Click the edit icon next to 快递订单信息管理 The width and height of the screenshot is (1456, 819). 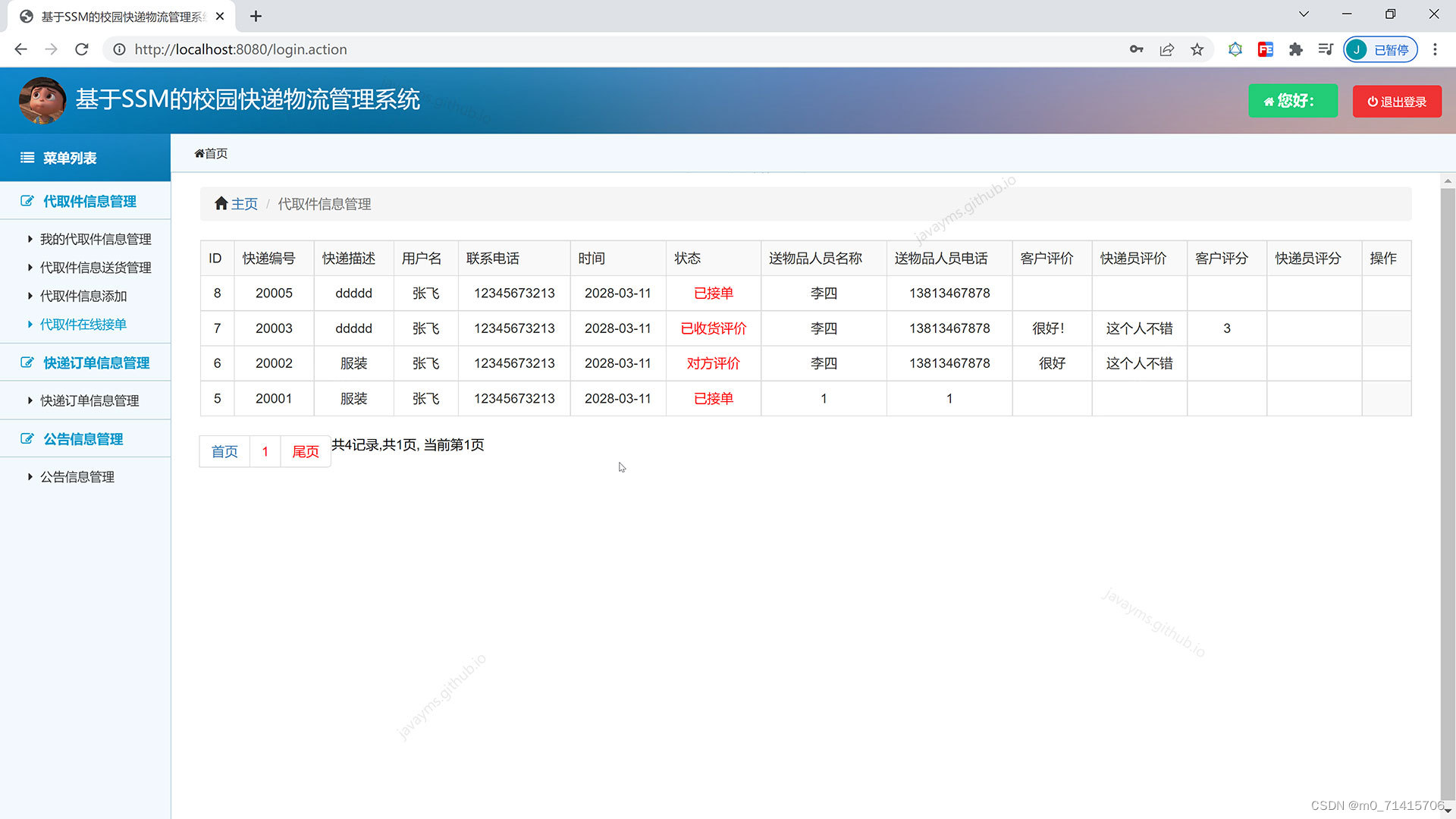tap(27, 362)
